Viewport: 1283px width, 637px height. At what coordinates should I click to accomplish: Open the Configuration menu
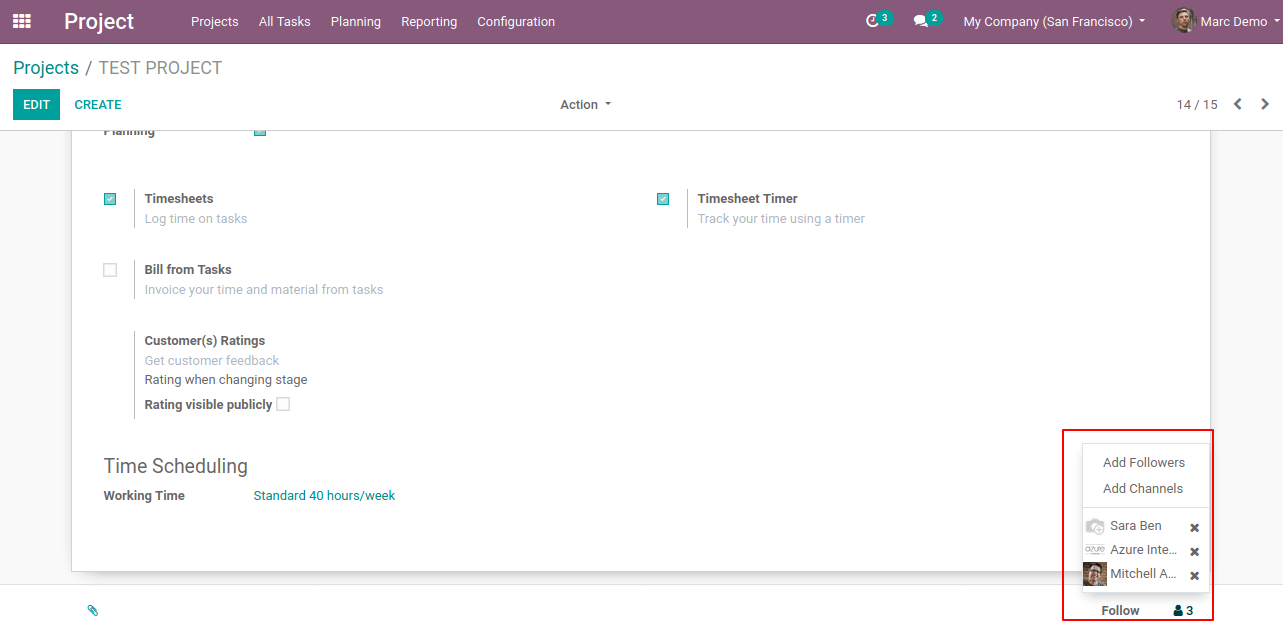coord(516,21)
